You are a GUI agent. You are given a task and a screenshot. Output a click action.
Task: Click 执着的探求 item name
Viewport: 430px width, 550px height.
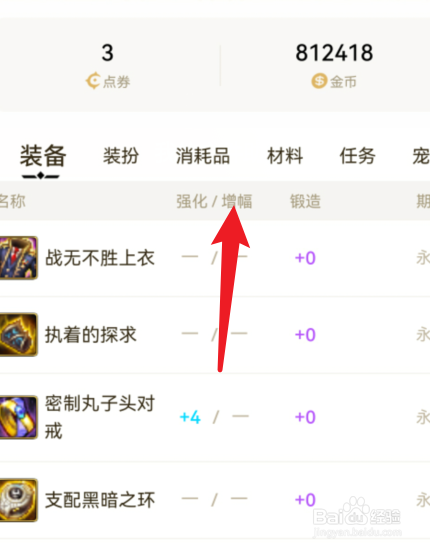point(90,335)
